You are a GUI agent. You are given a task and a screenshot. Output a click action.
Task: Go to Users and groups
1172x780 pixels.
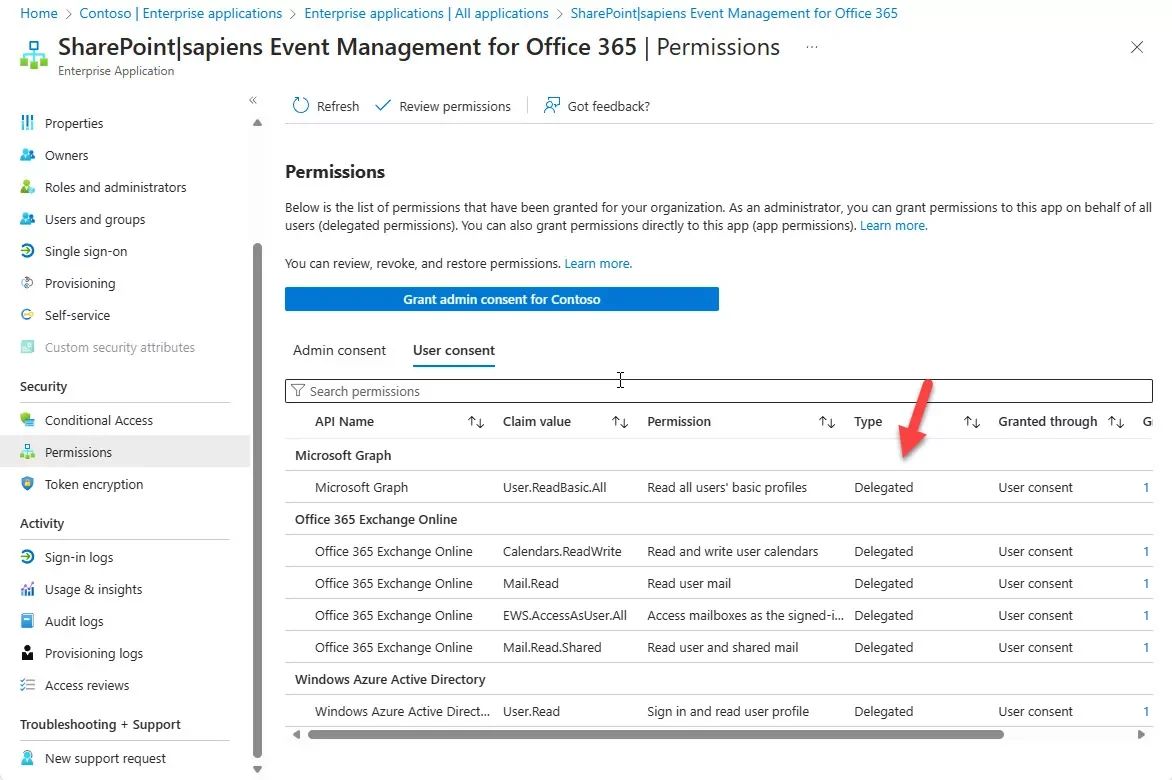click(x=95, y=220)
